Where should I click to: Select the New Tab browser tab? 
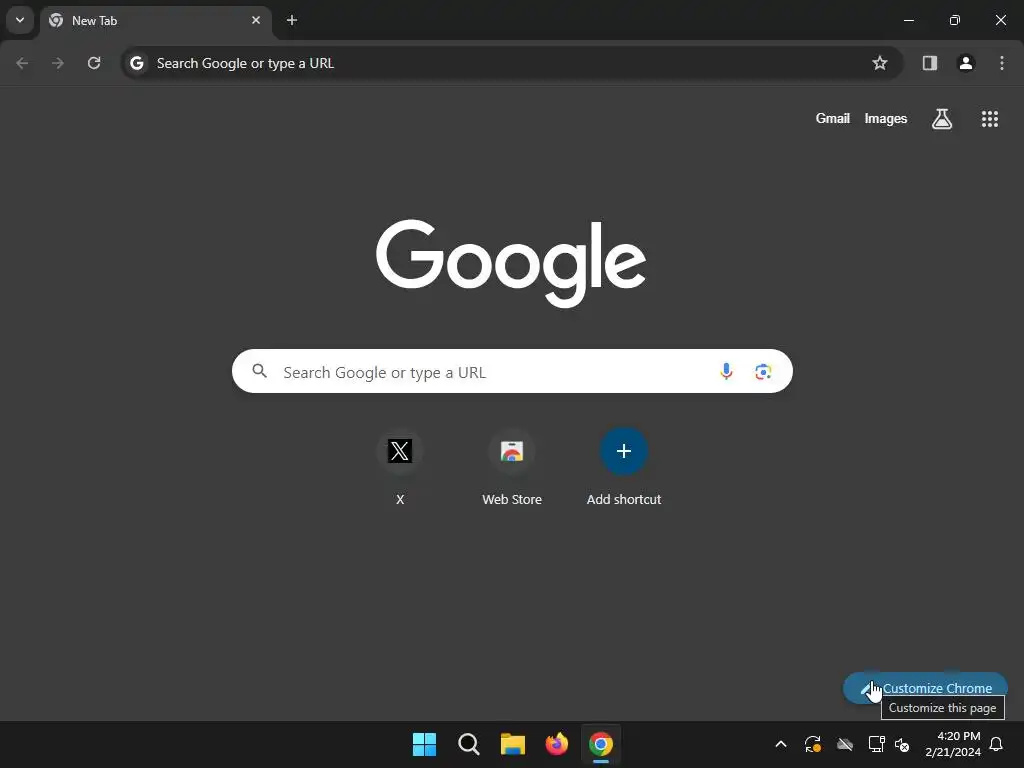pos(155,21)
